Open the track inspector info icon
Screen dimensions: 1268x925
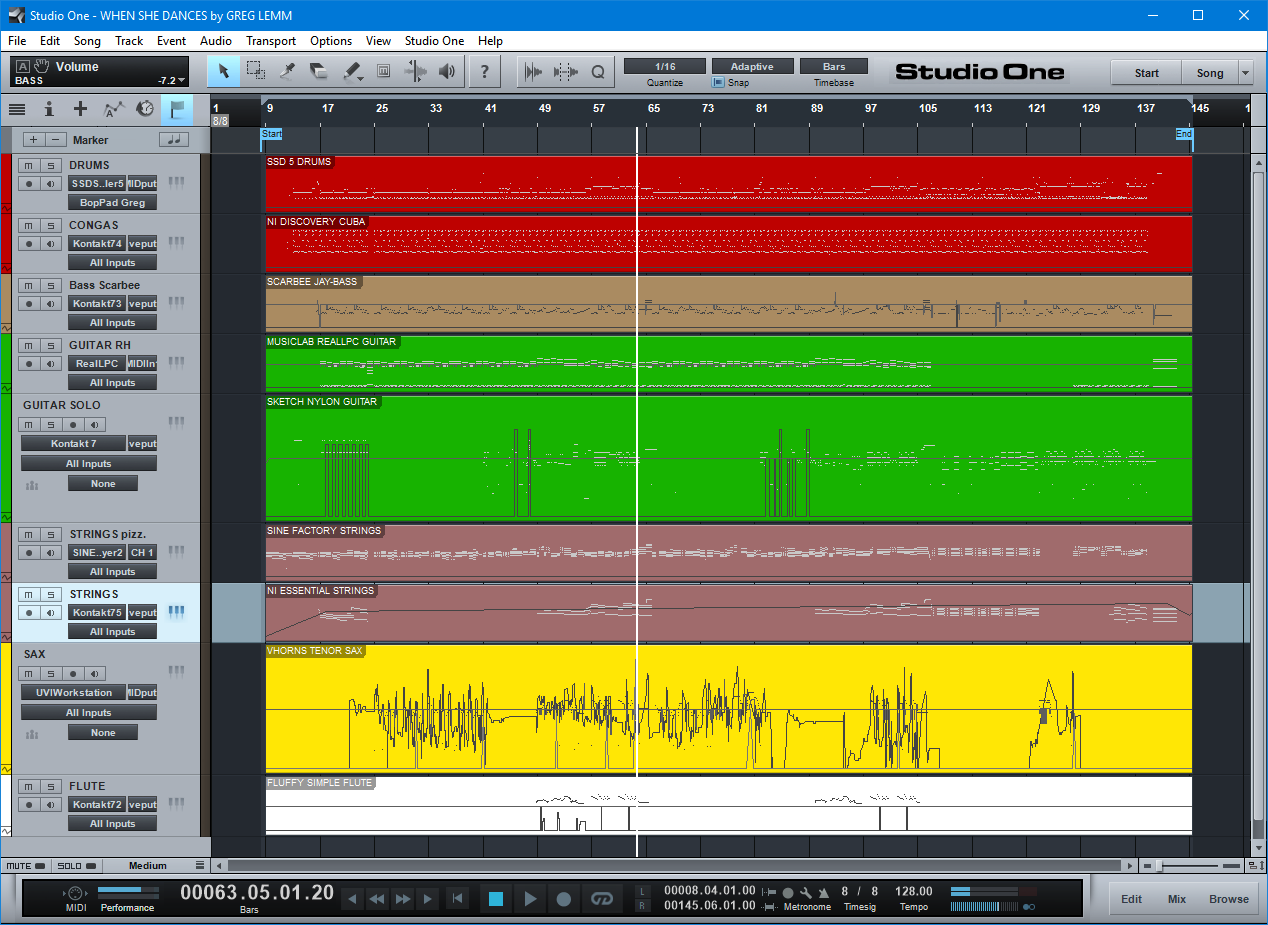pyautogui.click(x=48, y=109)
